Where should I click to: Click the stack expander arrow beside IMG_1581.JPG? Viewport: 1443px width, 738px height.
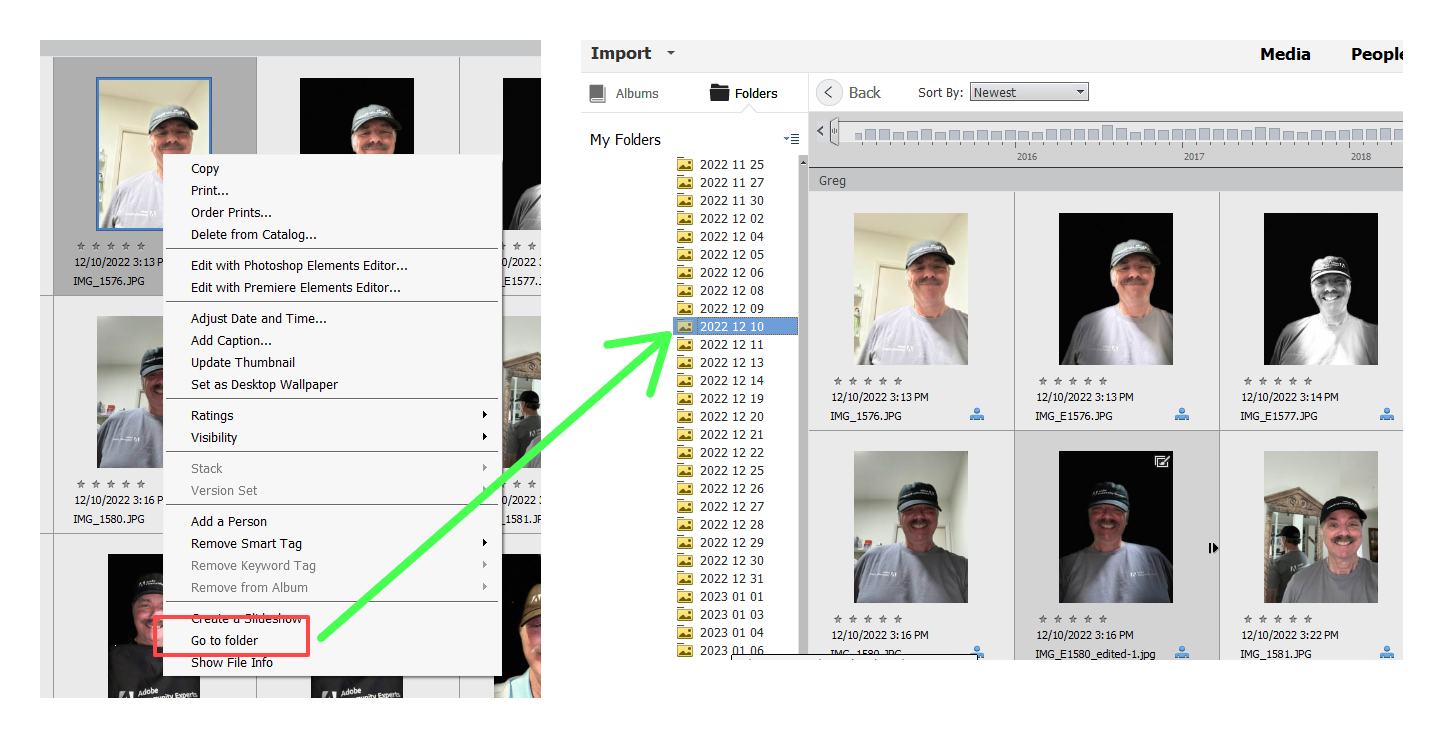click(1213, 548)
